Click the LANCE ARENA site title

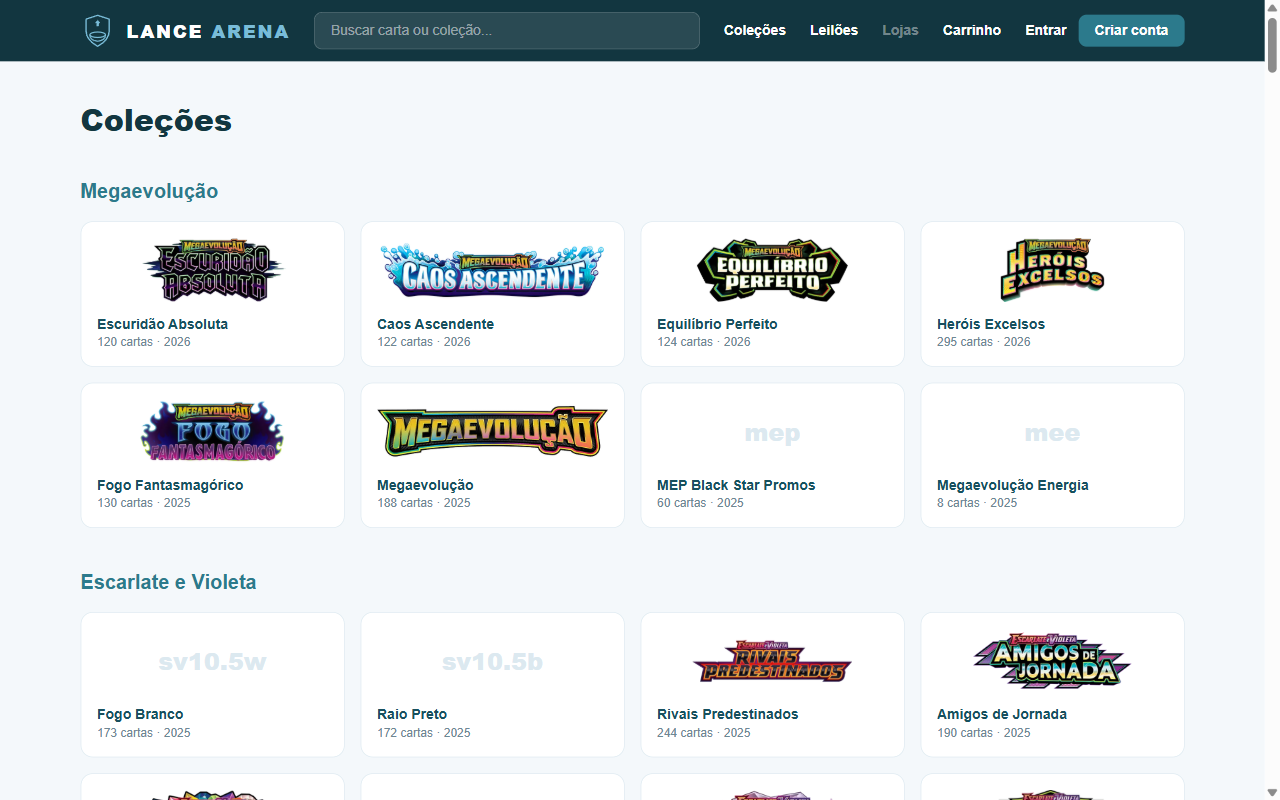[208, 31]
